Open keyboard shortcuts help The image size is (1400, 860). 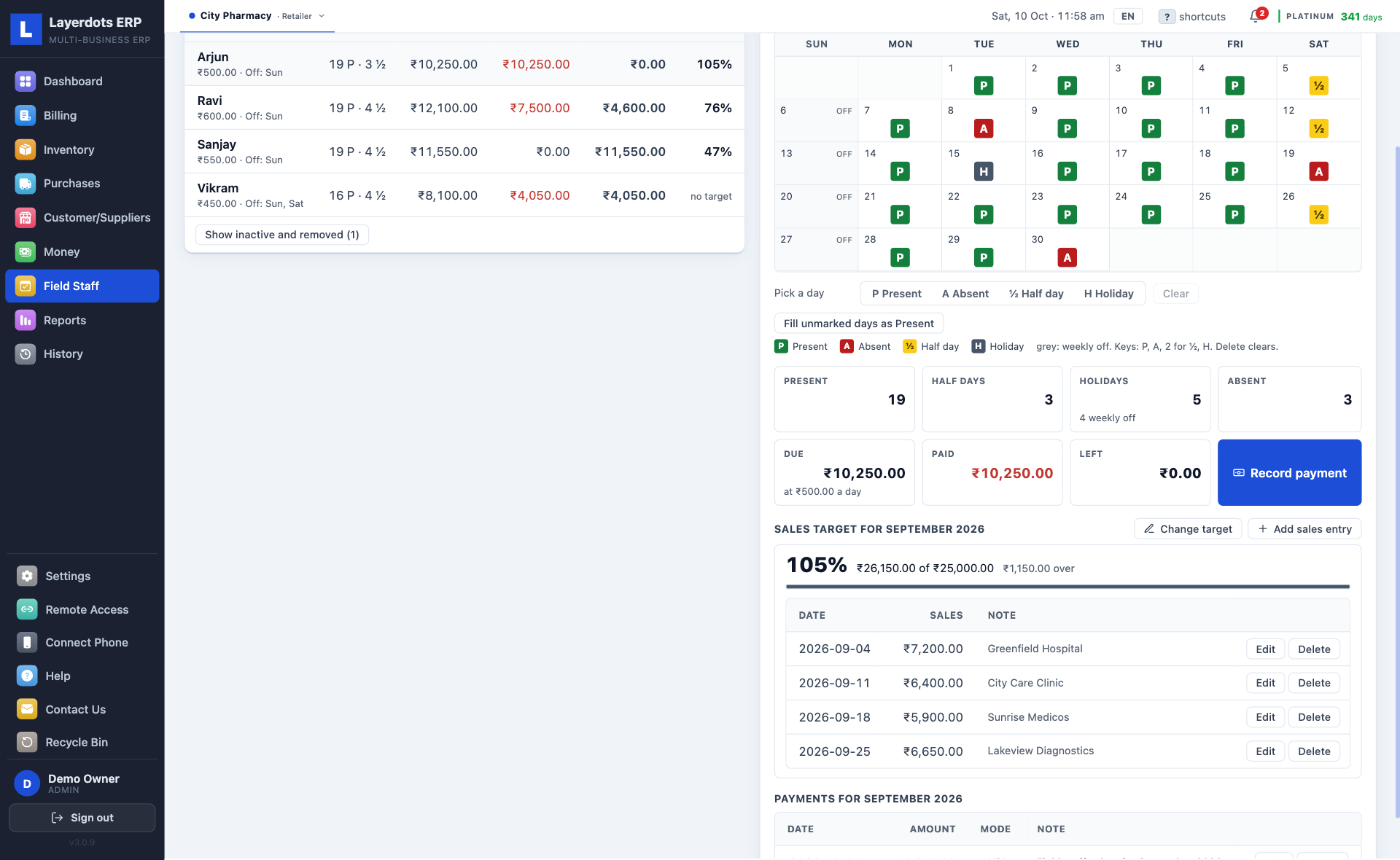[1191, 17]
